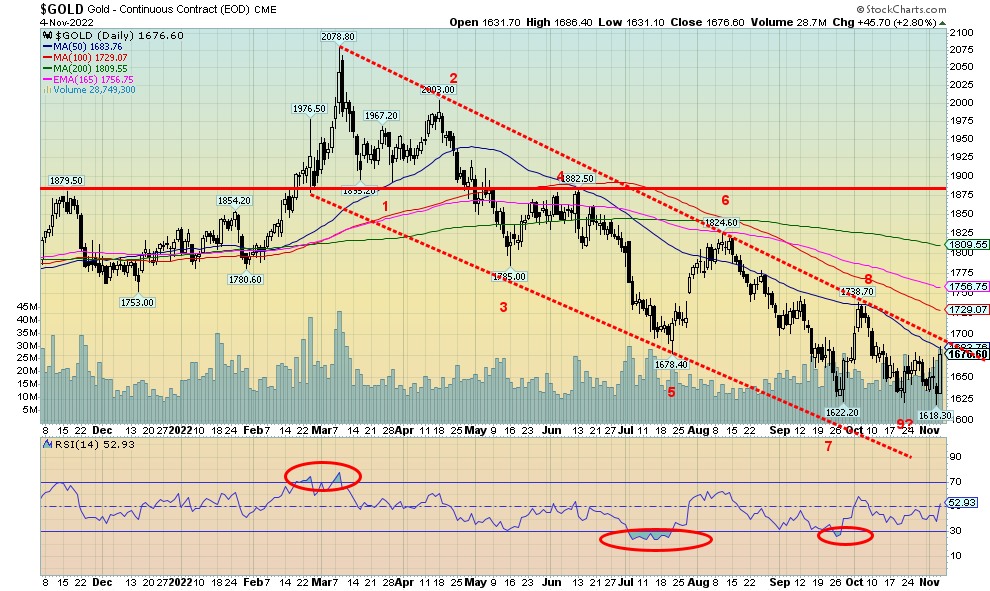Viewport: 990px width, 591px height.
Task: Click red wave label 8 near 1738.70
Action: [868, 279]
